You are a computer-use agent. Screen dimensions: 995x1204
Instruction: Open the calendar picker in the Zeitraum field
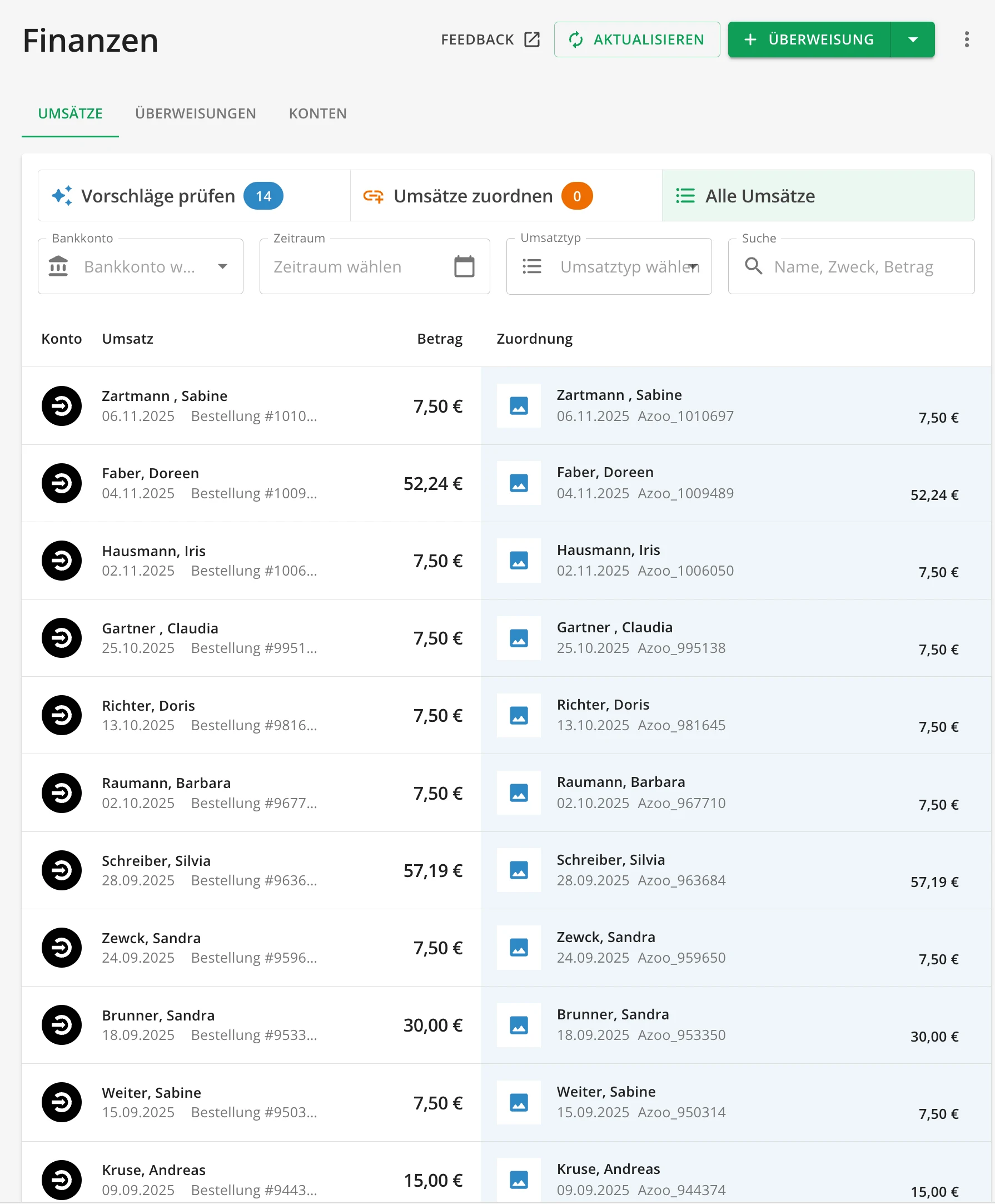[x=464, y=266]
